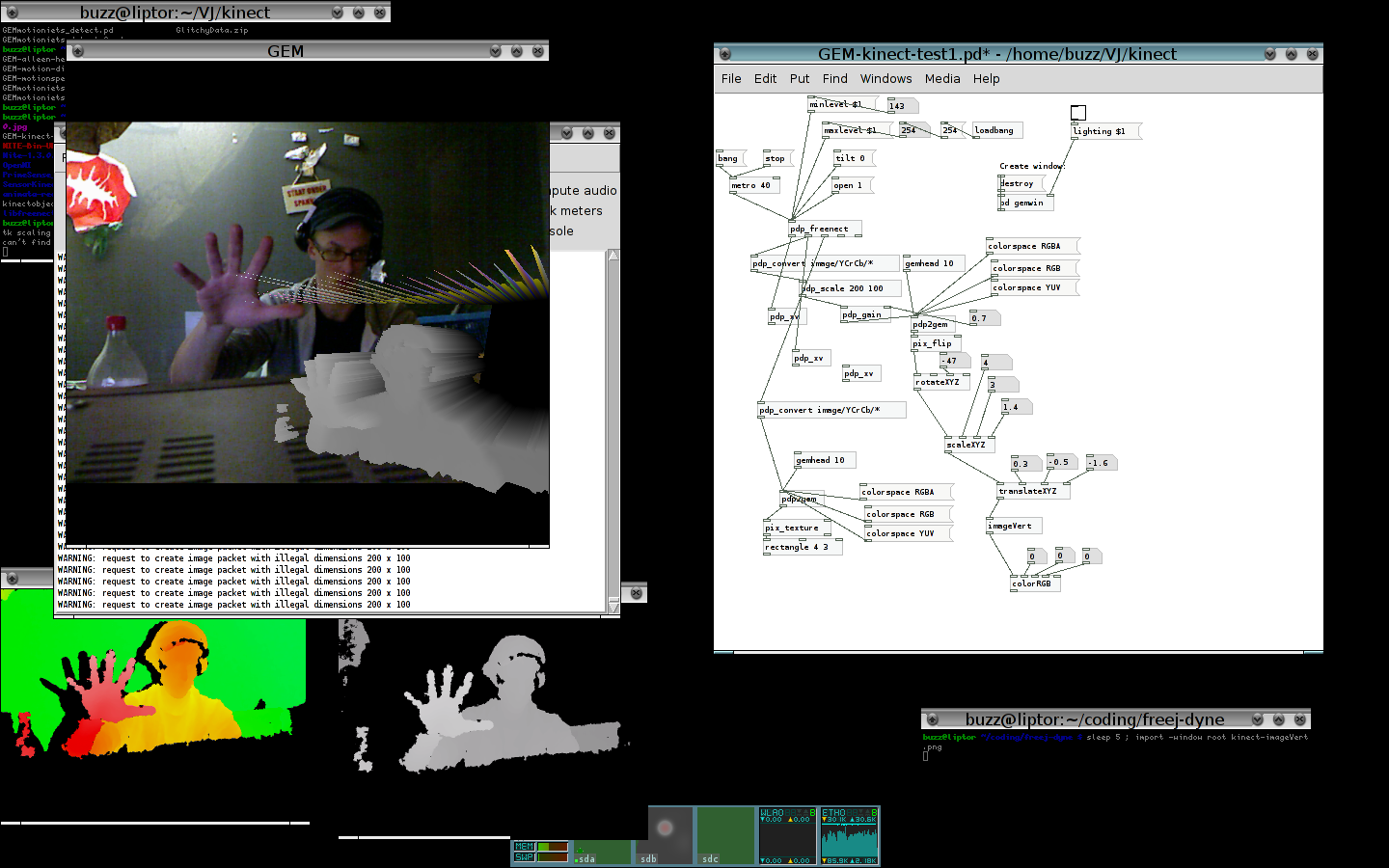Select the number box showing -47

pyautogui.click(x=955, y=361)
